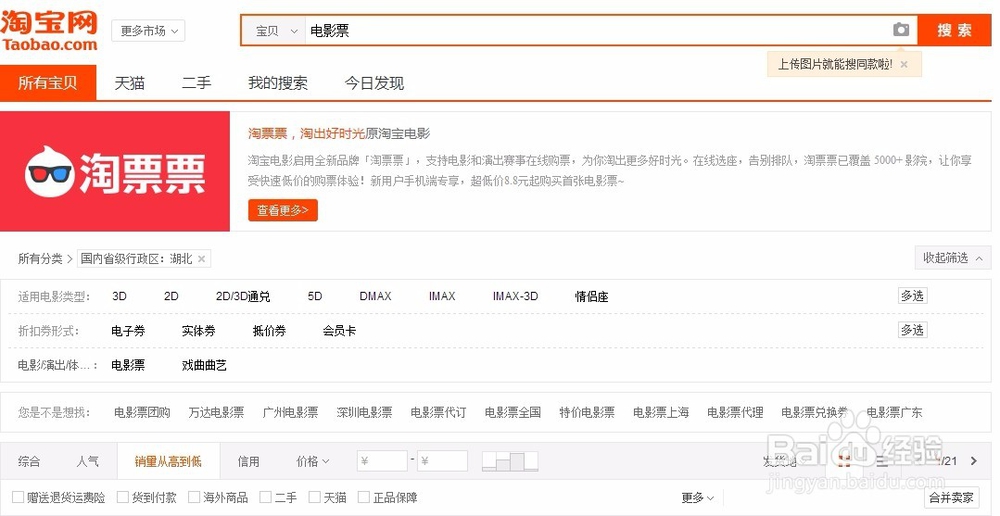
Task: Click suggestion 电影票代订
Action: click(438, 413)
